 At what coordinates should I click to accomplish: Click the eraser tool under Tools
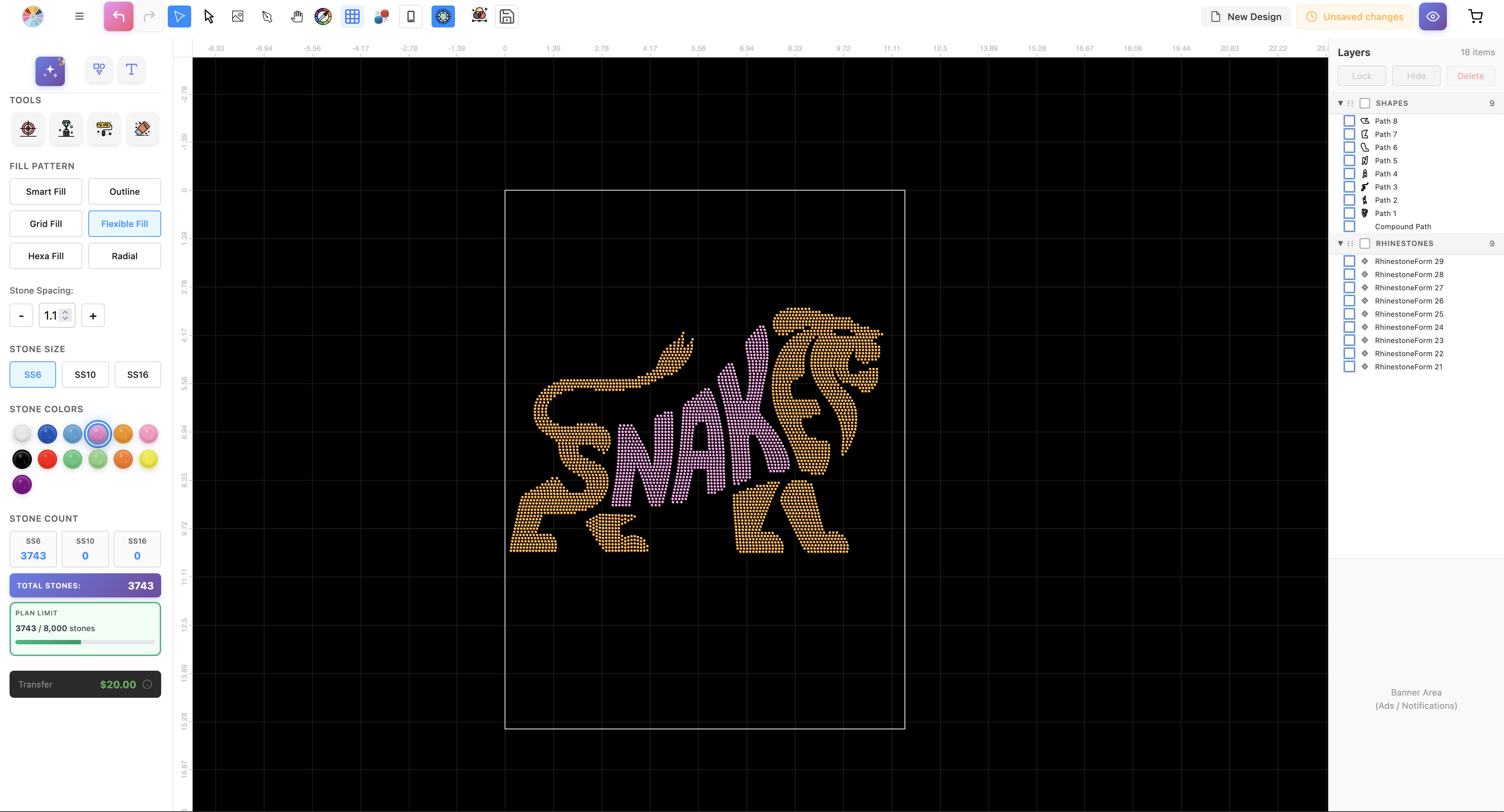click(x=142, y=128)
